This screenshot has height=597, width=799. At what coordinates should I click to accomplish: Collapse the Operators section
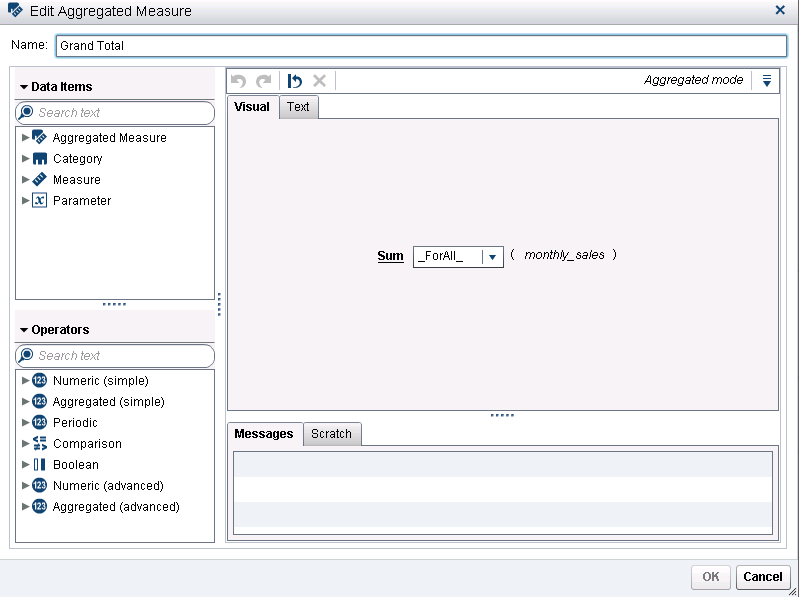pos(23,330)
